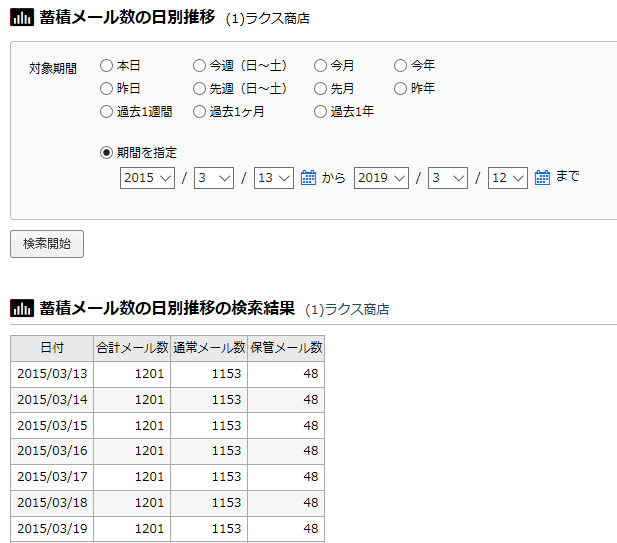Open the start year dropdown showing 2015

click(147, 178)
